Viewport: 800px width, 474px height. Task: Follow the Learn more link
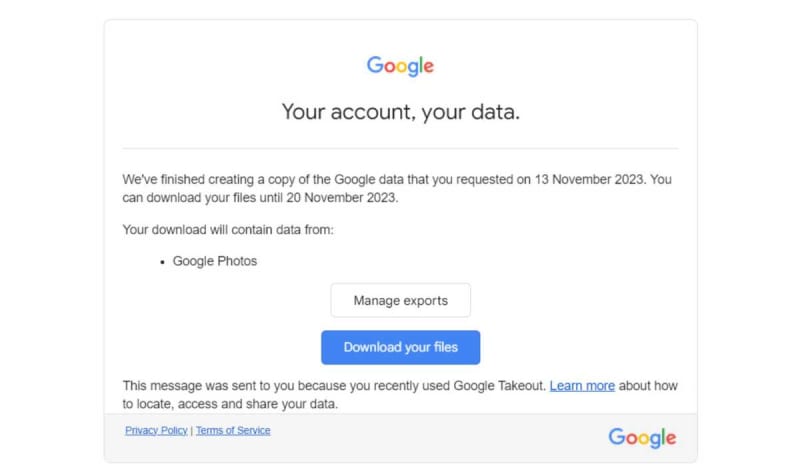pos(582,386)
